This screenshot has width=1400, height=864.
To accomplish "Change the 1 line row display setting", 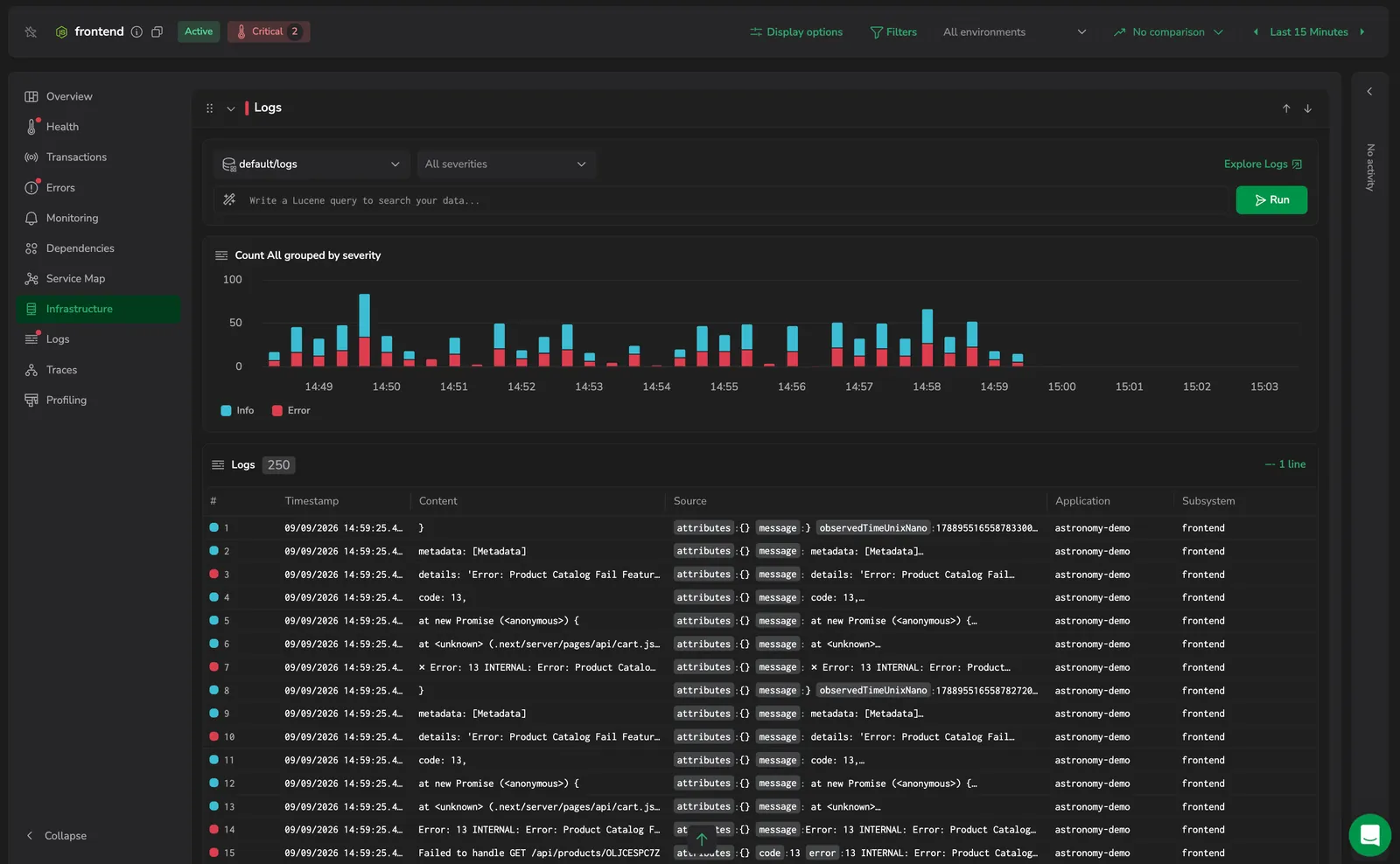I will click(x=1285, y=464).
